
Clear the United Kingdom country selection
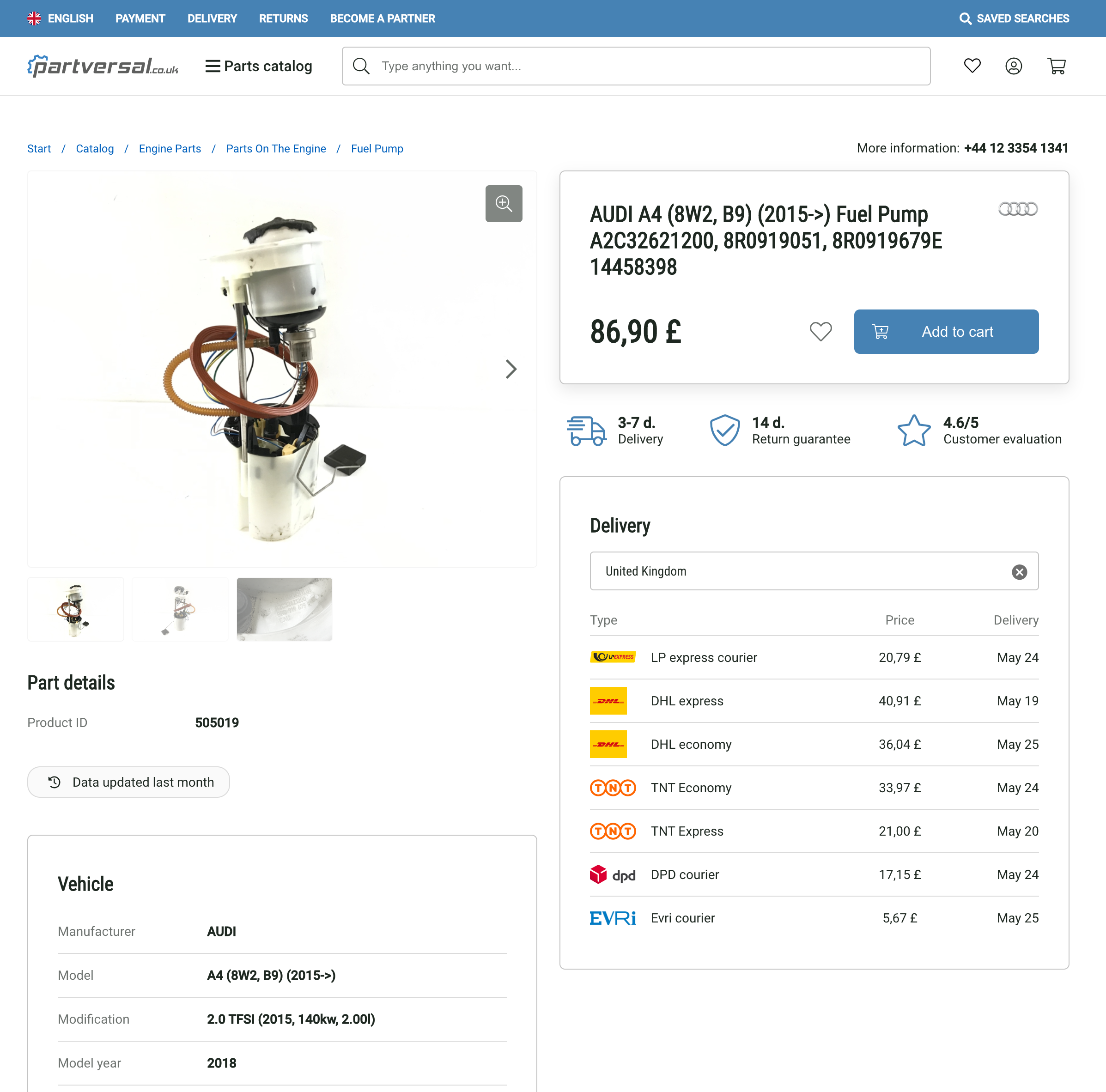point(1019,572)
